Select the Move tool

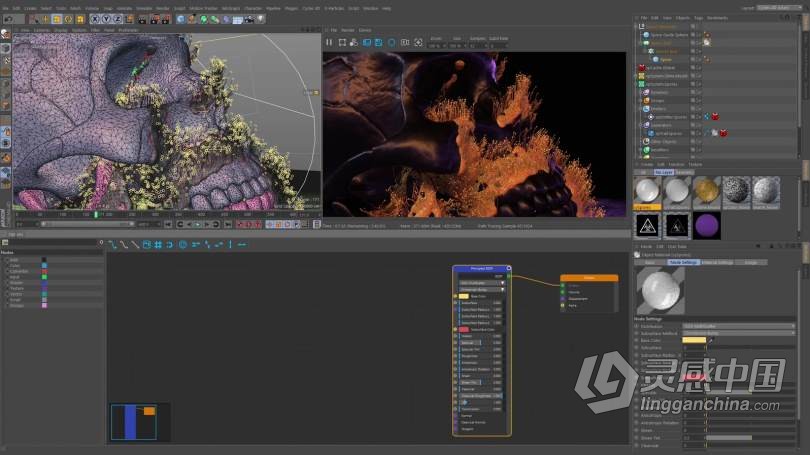pos(45,19)
